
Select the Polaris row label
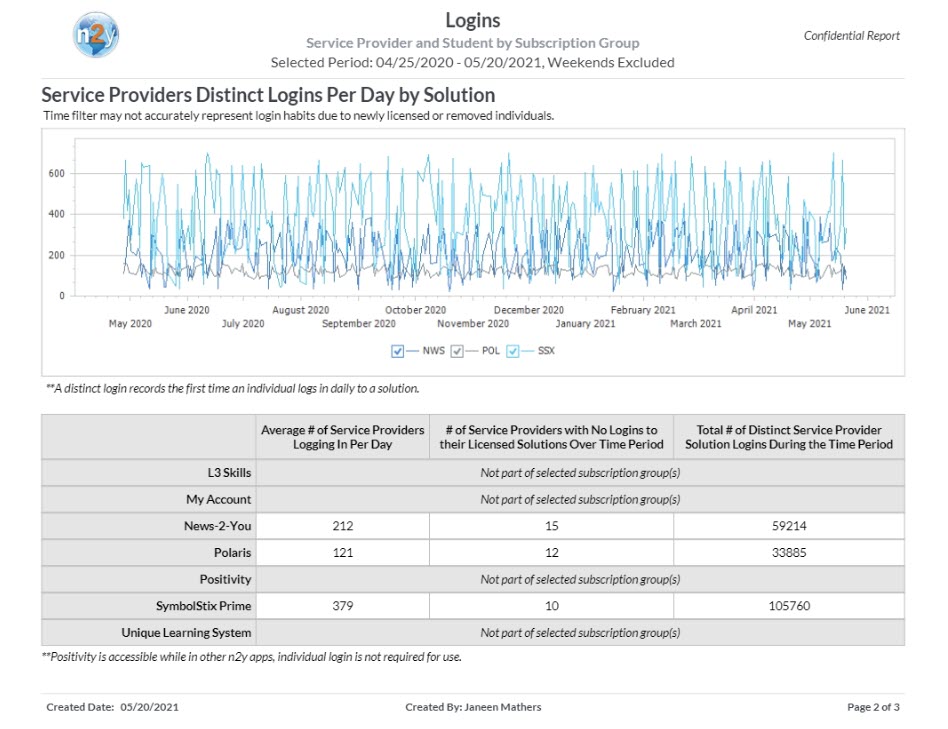[232, 552]
